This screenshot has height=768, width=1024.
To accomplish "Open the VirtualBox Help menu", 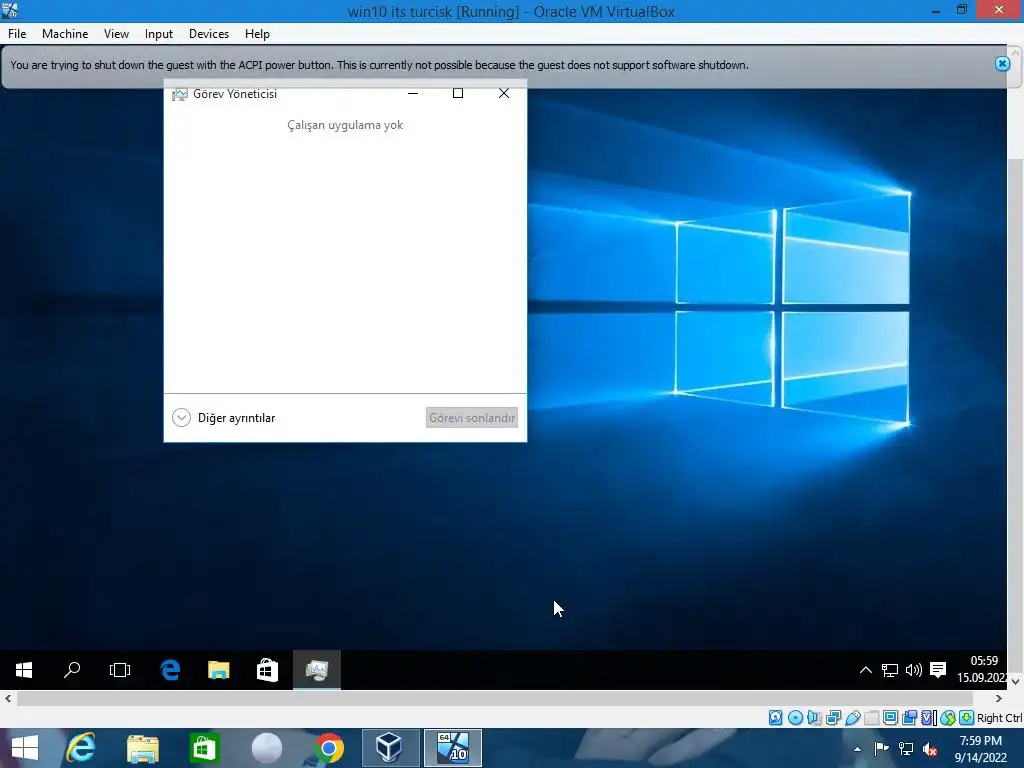I will pos(257,34).
